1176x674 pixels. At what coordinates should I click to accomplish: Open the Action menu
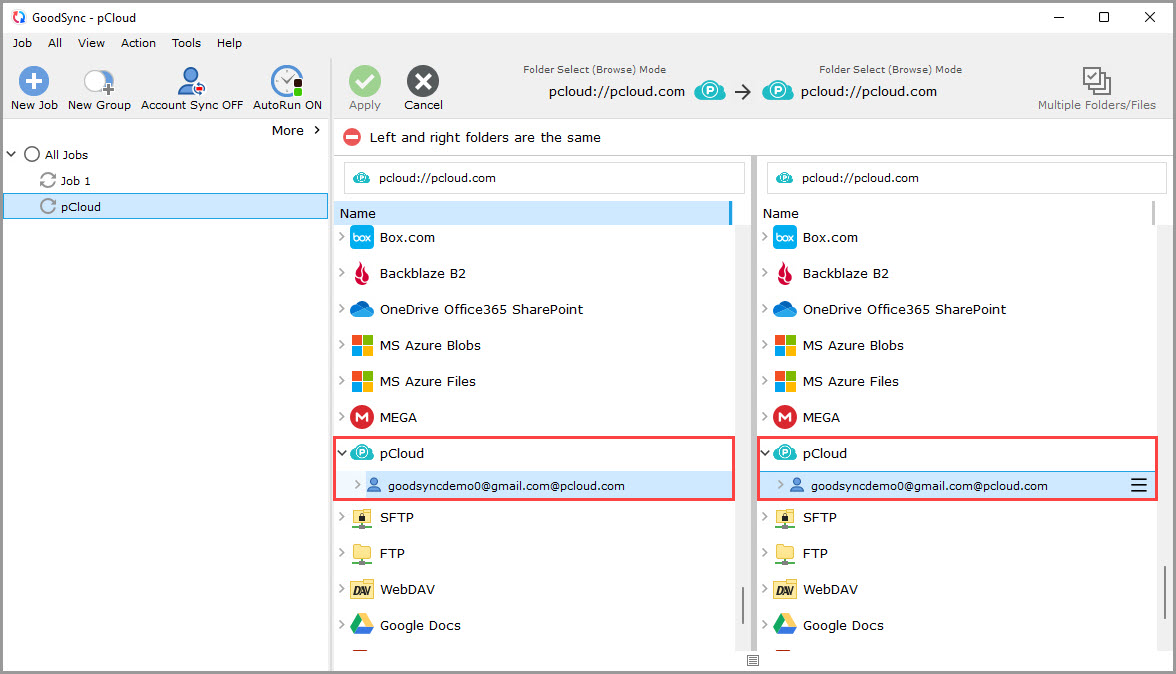click(x=138, y=43)
